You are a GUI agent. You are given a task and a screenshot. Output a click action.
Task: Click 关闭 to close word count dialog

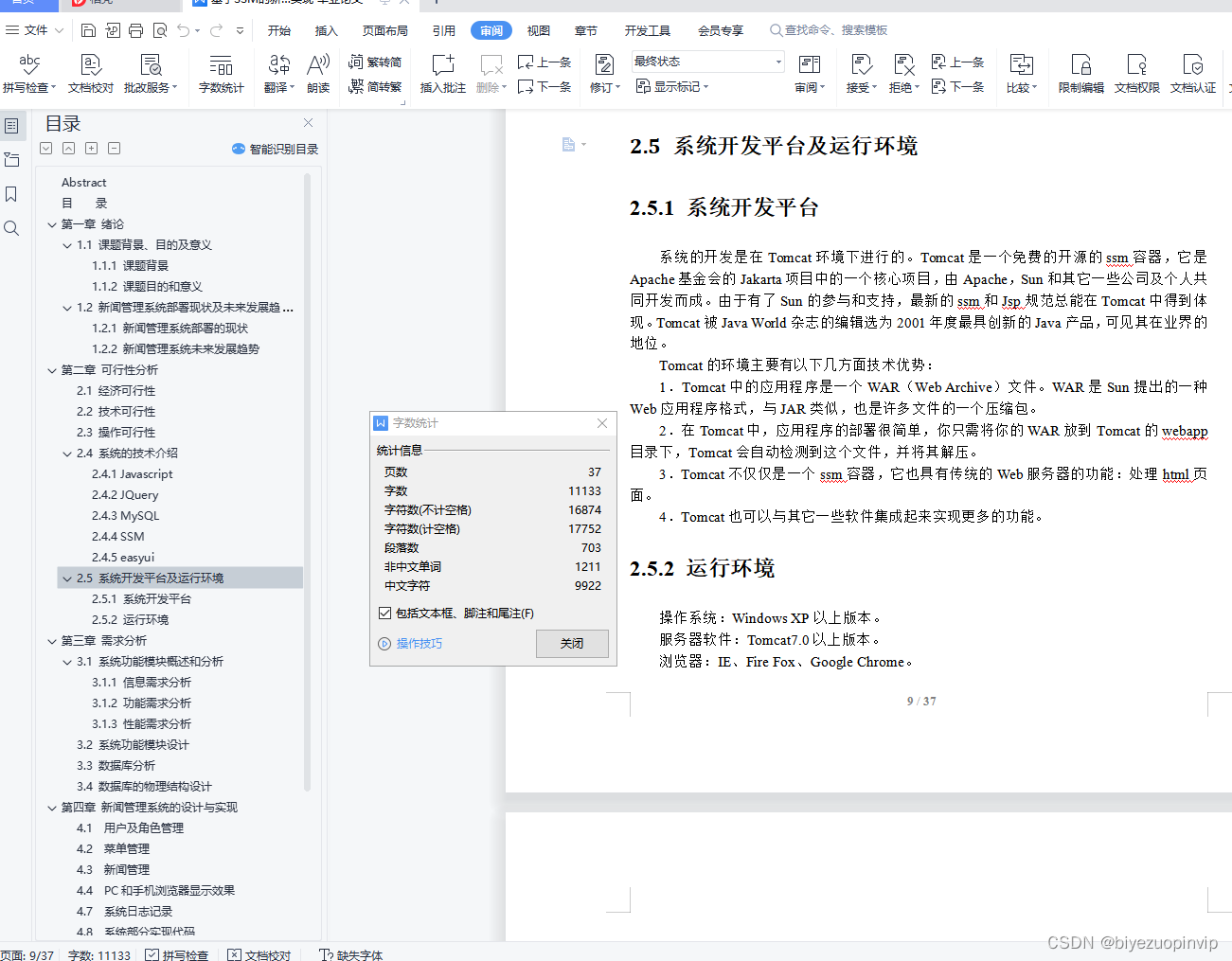coord(572,643)
